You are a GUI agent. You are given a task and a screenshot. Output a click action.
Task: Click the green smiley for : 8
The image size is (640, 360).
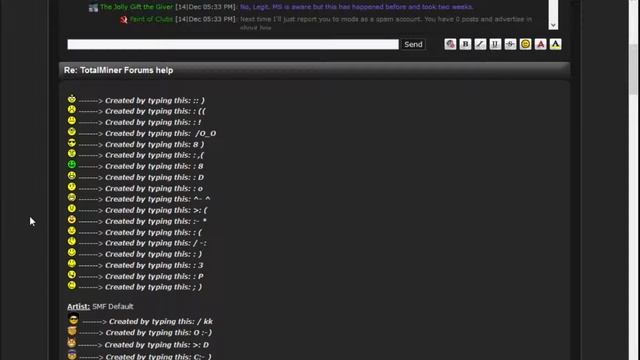(72, 164)
